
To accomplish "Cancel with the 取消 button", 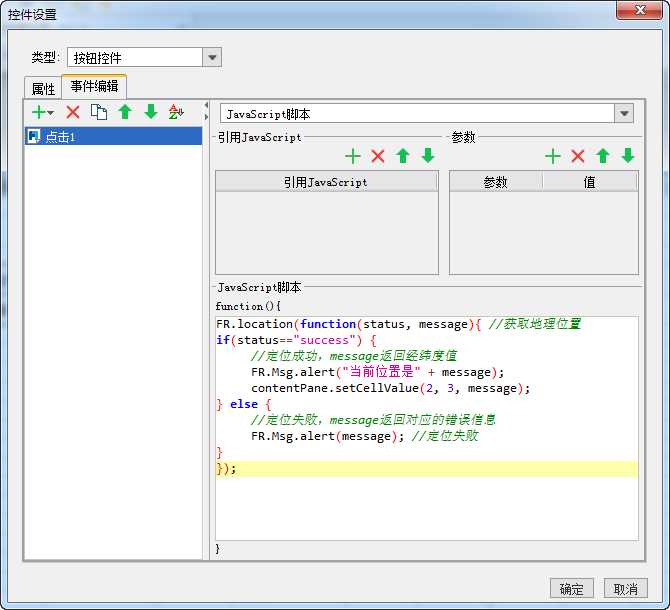I will (626, 589).
